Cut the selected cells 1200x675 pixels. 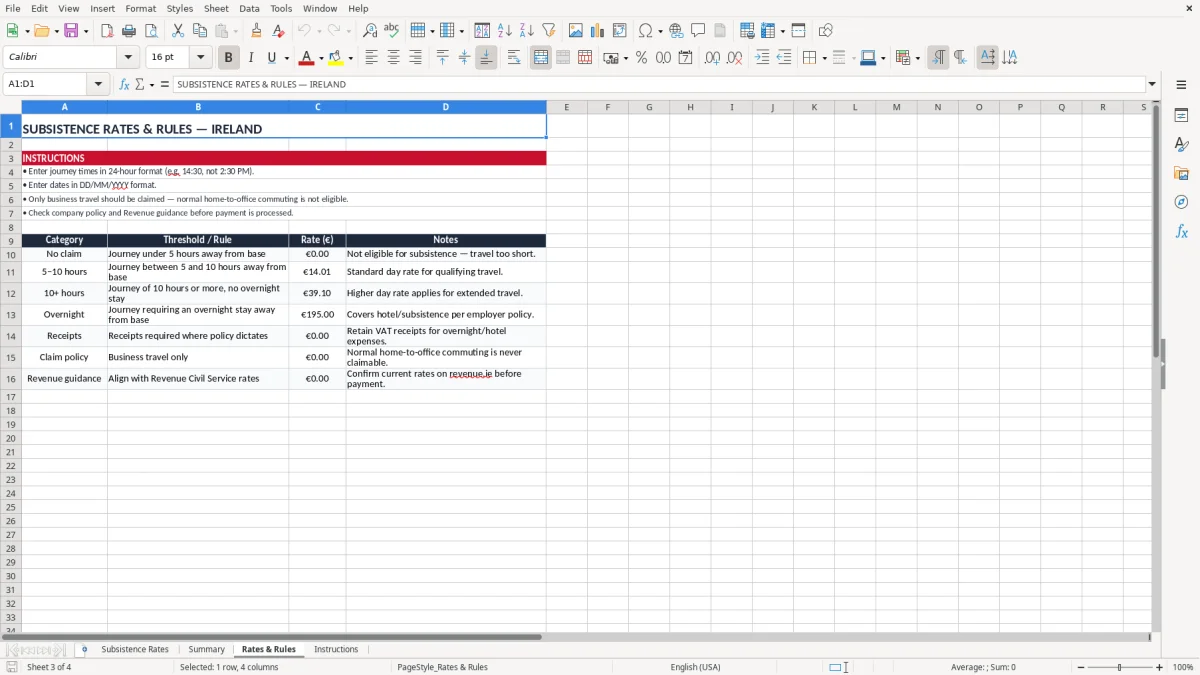pos(178,31)
